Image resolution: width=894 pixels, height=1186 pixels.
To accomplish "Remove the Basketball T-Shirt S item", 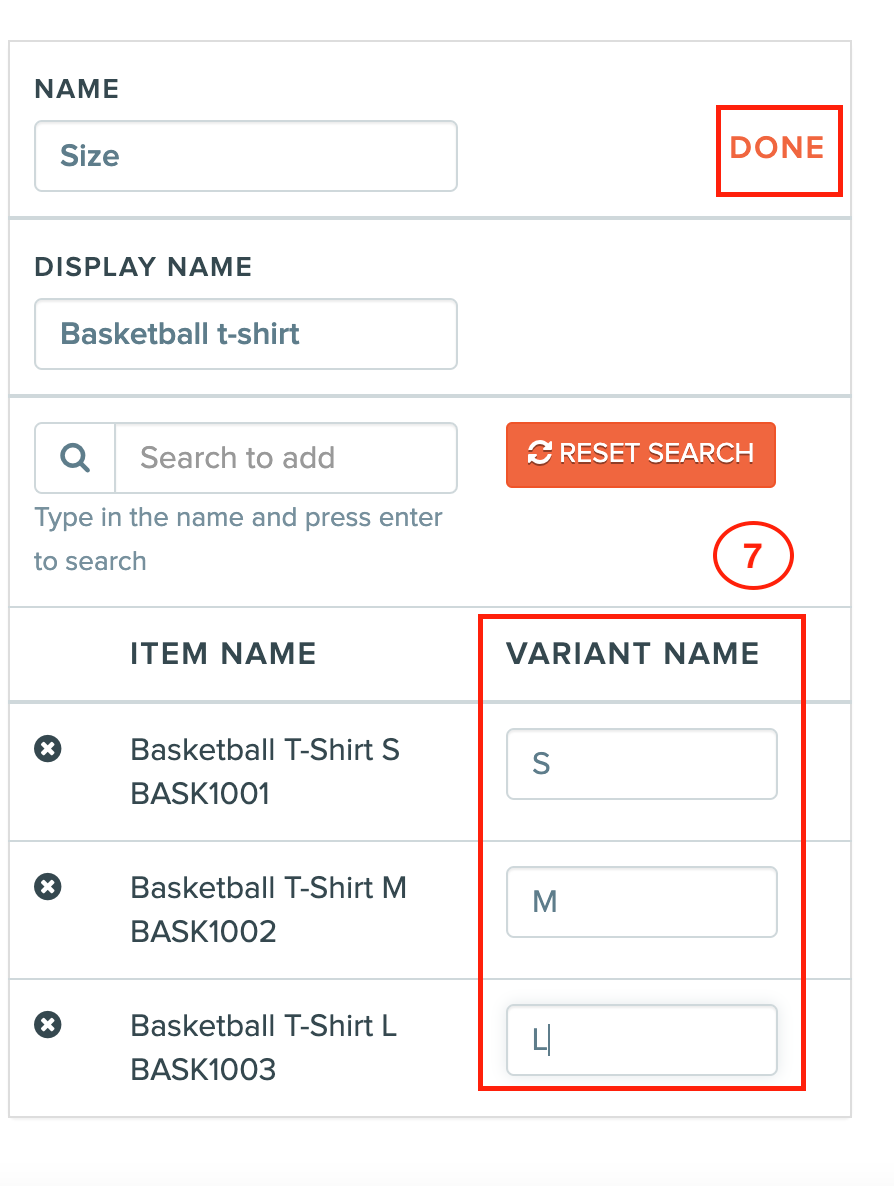I will point(48,749).
